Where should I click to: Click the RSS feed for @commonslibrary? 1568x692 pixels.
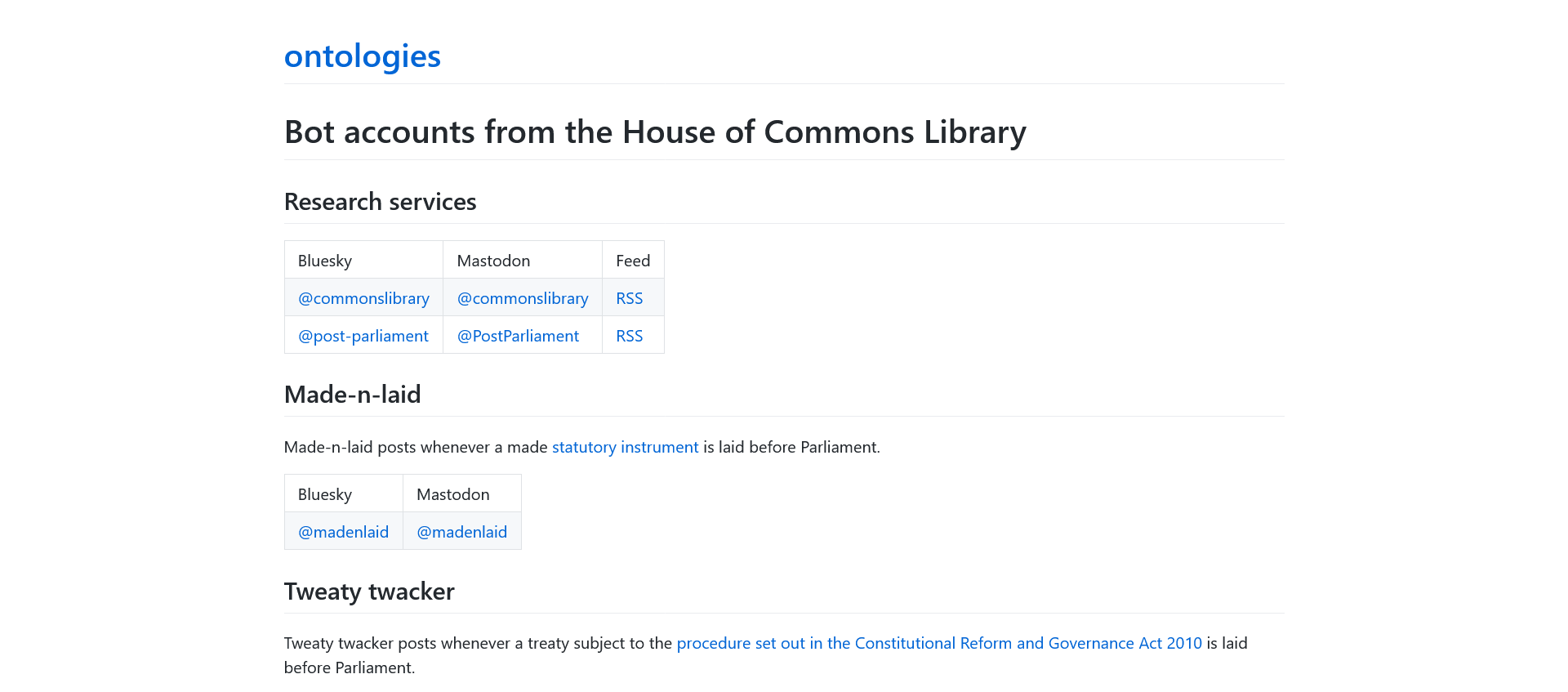[629, 298]
